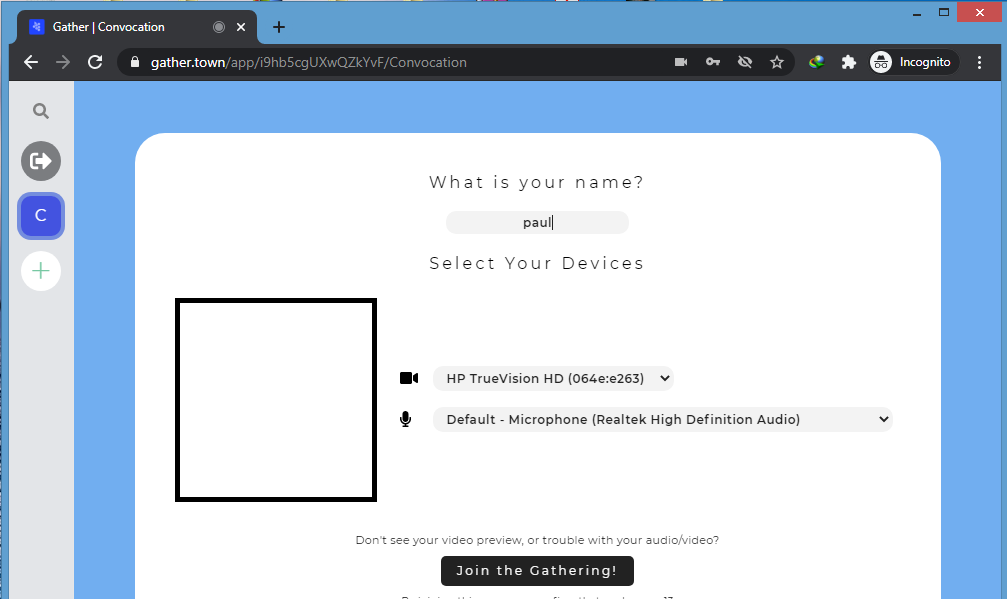Viewport: 1007px width, 599px height.
Task: Click the search magnifier in the sidebar
Action: pyautogui.click(x=40, y=111)
